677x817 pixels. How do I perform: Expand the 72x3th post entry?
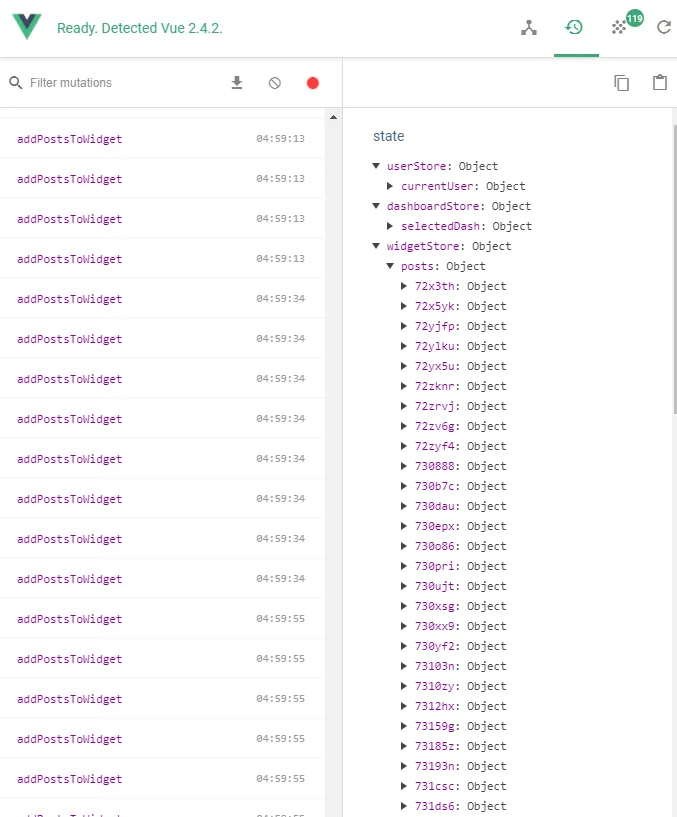(404, 286)
